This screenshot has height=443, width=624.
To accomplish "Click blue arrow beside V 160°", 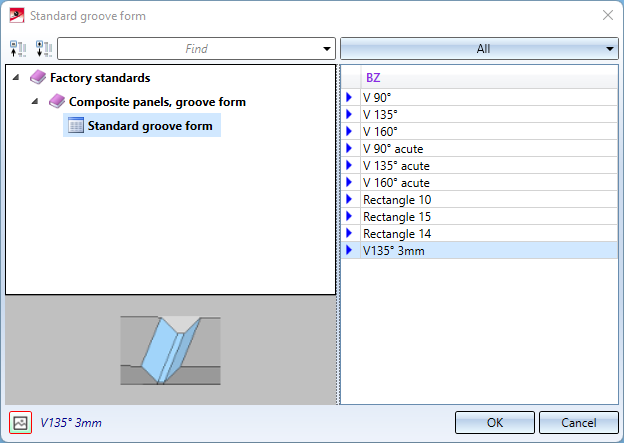I will pyautogui.click(x=349, y=131).
